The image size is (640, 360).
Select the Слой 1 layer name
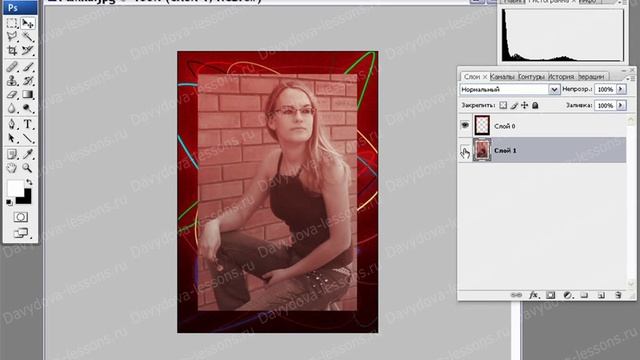(x=505, y=151)
